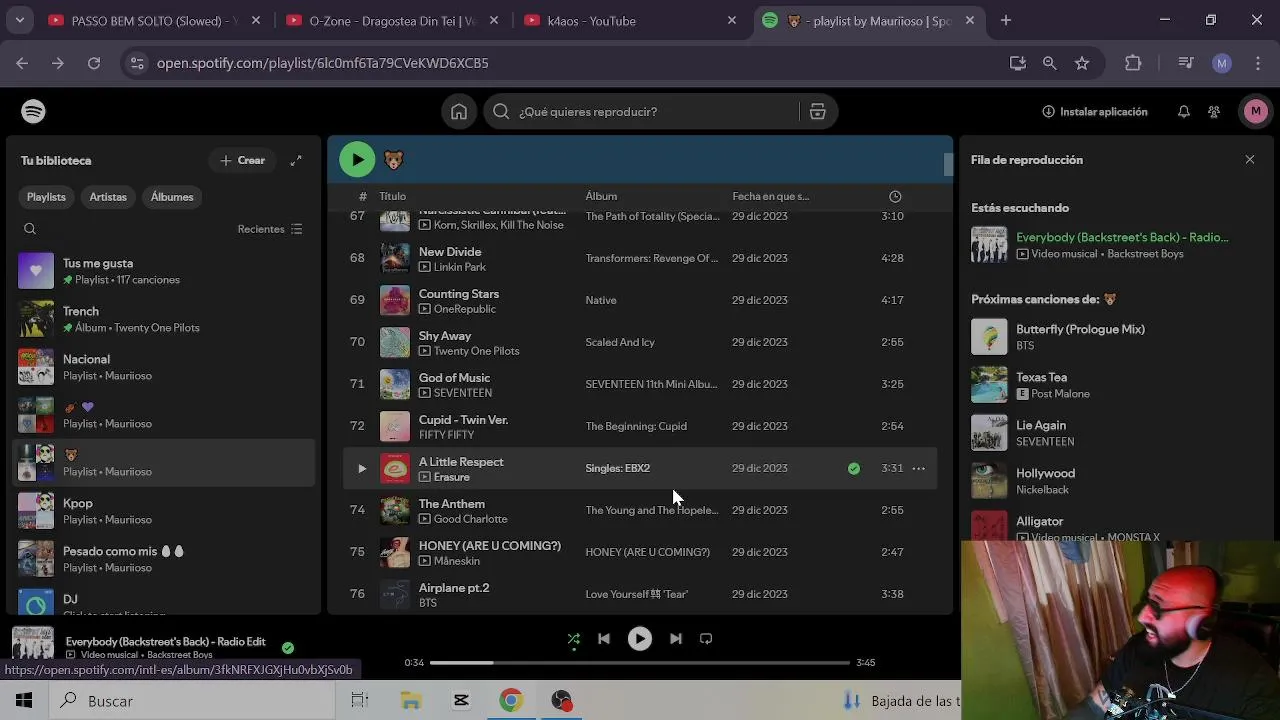Screen dimensions: 1280x720
Task: Open Windows Start menu
Action: pos(24,701)
